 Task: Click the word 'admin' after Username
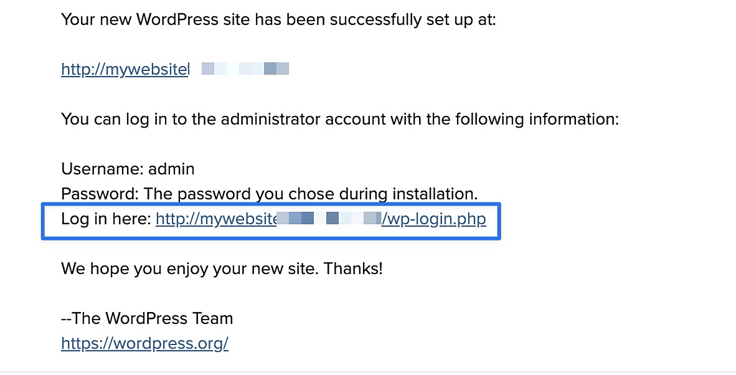(x=171, y=169)
